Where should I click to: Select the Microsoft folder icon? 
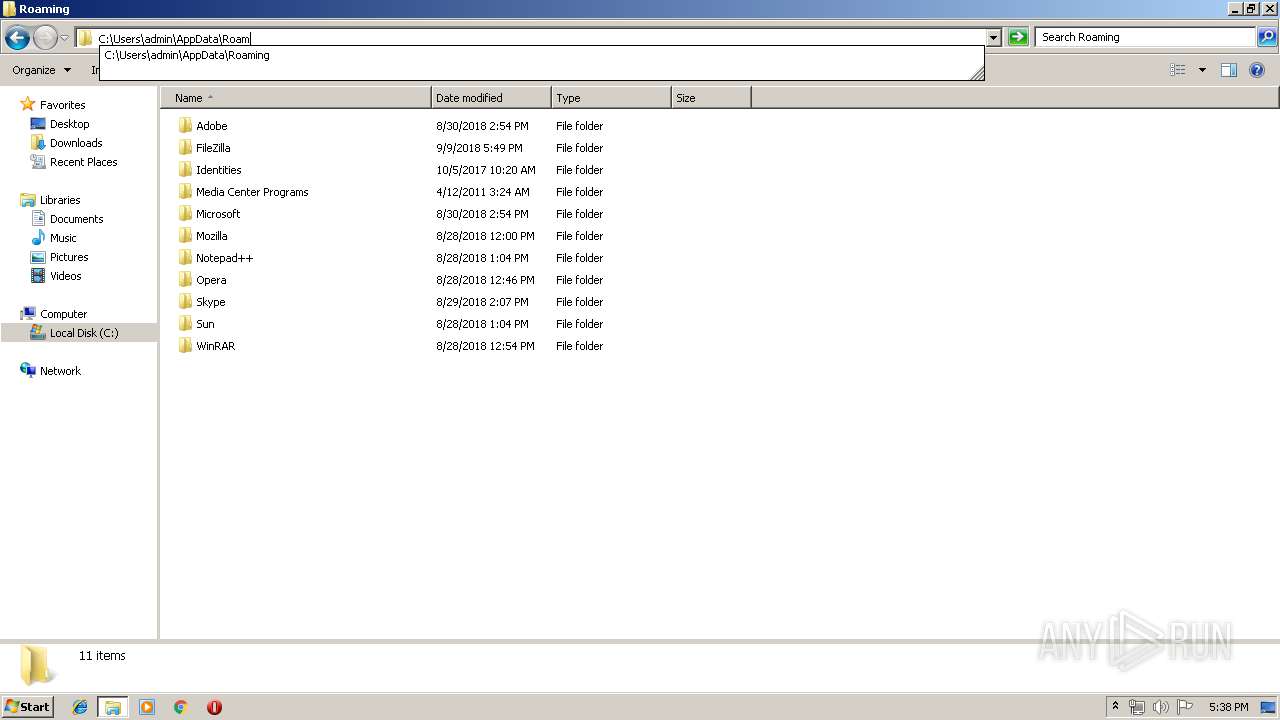tap(185, 214)
